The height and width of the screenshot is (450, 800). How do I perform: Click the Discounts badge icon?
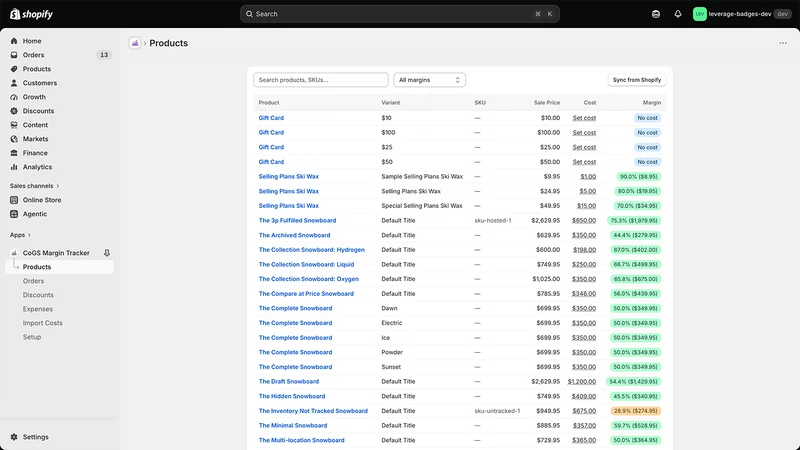(14, 111)
